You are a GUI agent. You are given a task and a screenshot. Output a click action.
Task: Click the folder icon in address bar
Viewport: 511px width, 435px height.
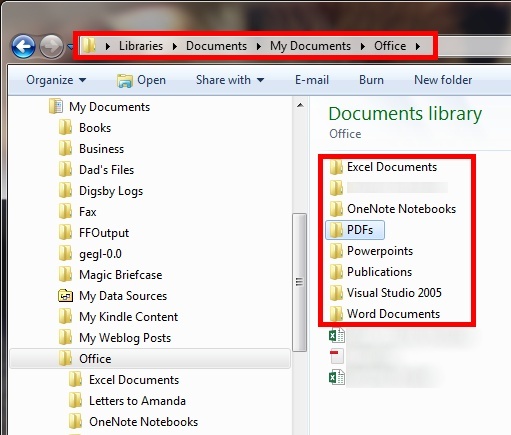point(89,45)
